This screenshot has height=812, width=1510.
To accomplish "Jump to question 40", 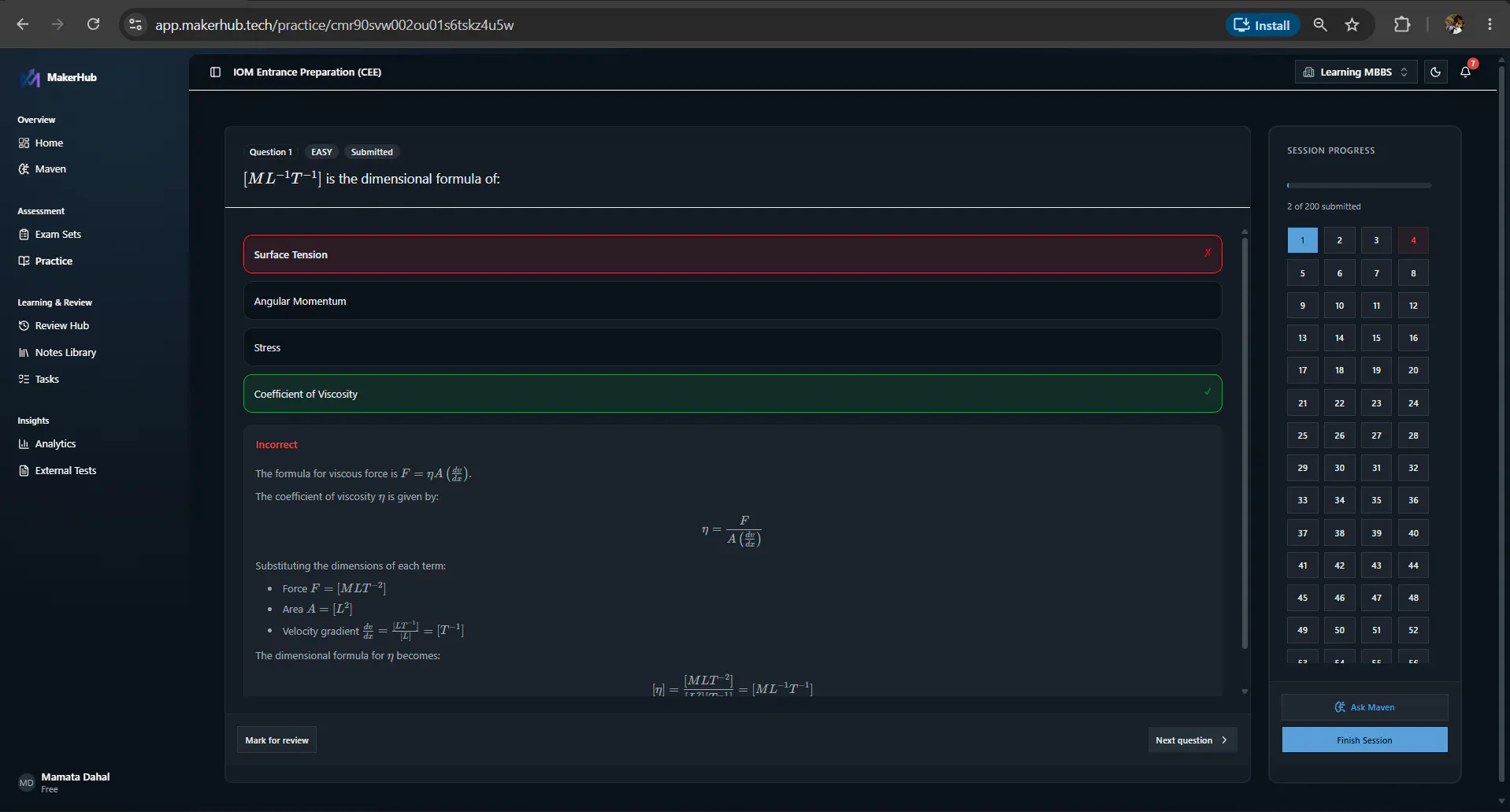I will 1413,533.
